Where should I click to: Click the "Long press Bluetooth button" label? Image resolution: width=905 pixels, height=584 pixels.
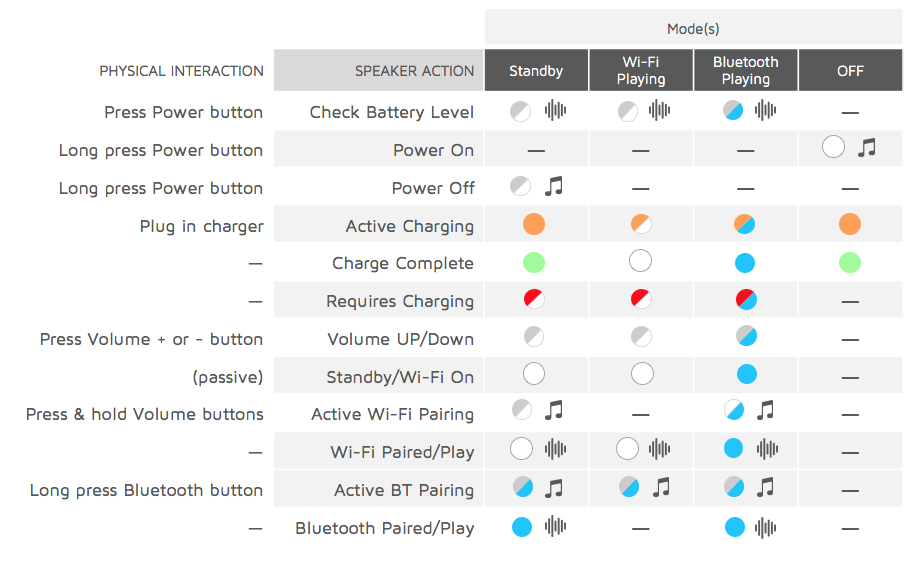pyautogui.click(x=146, y=490)
